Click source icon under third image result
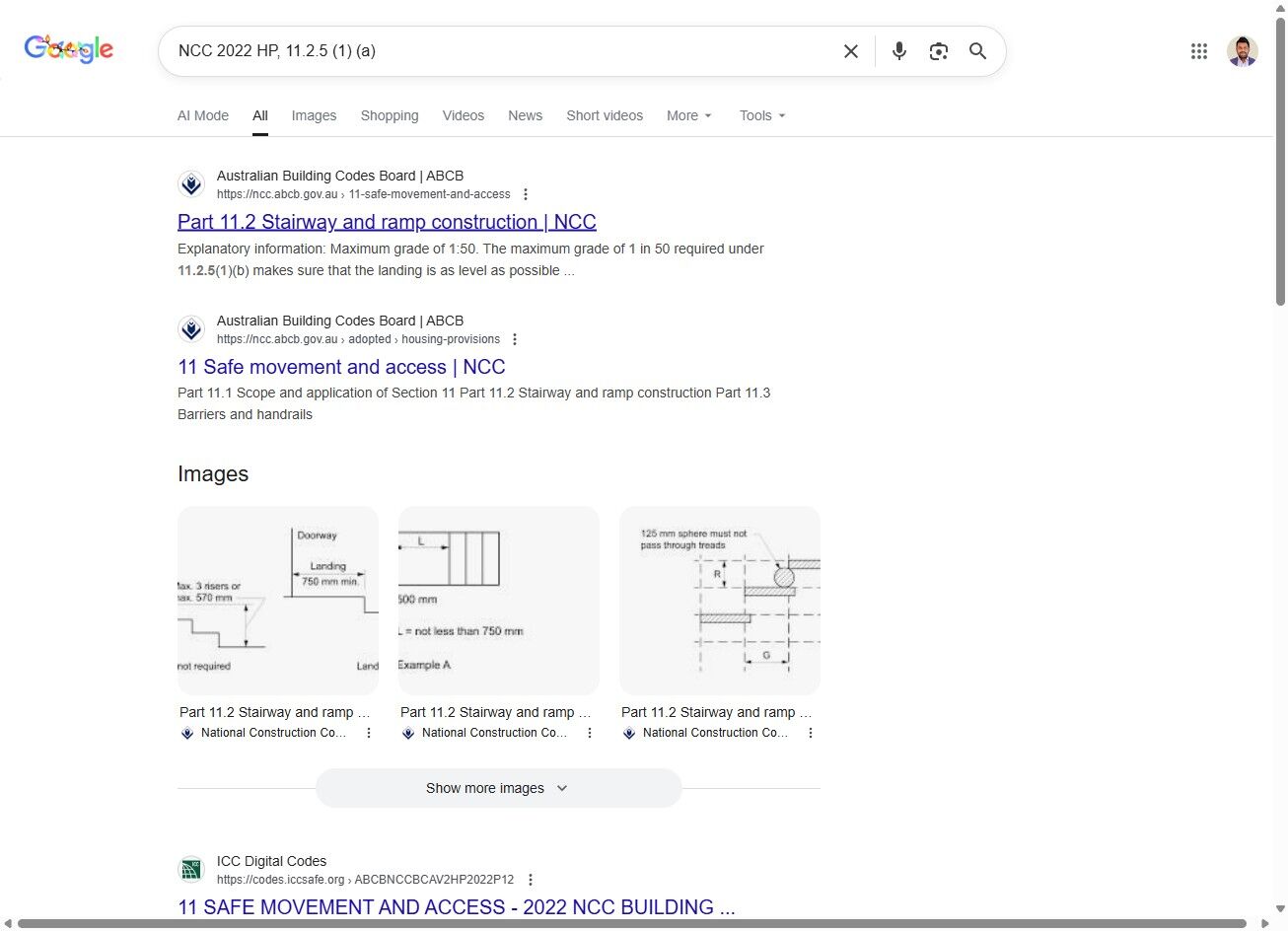This screenshot has height=931, width=1288. click(629, 733)
